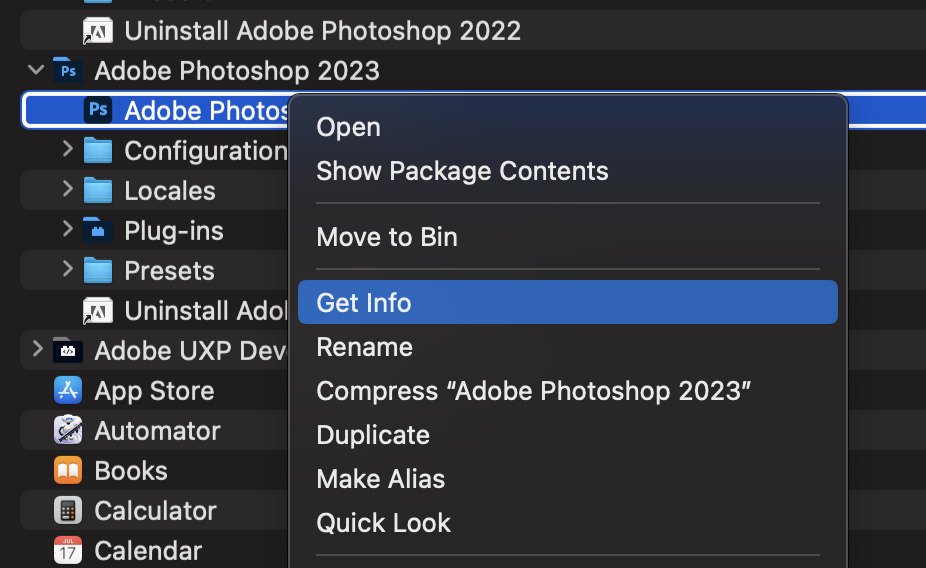Expand the Presets folder
This screenshot has height=568, width=926.
pos(67,269)
